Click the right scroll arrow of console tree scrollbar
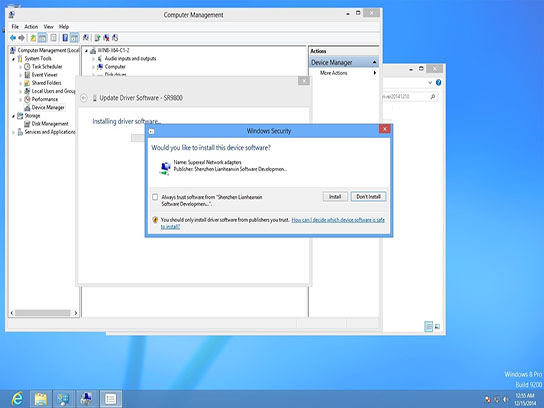 pyautogui.click(x=76, y=313)
